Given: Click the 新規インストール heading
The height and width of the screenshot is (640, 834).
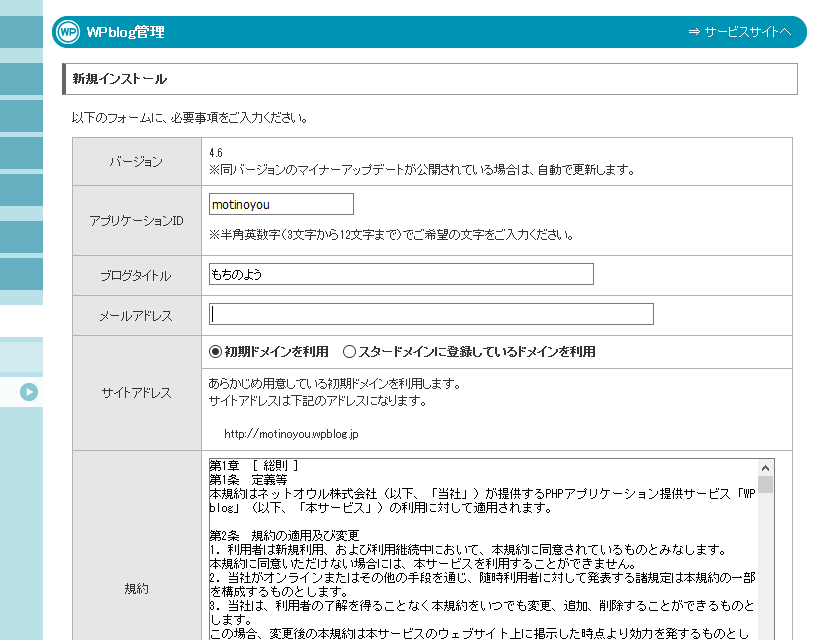Looking at the screenshot, I should (x=120, y=79).
